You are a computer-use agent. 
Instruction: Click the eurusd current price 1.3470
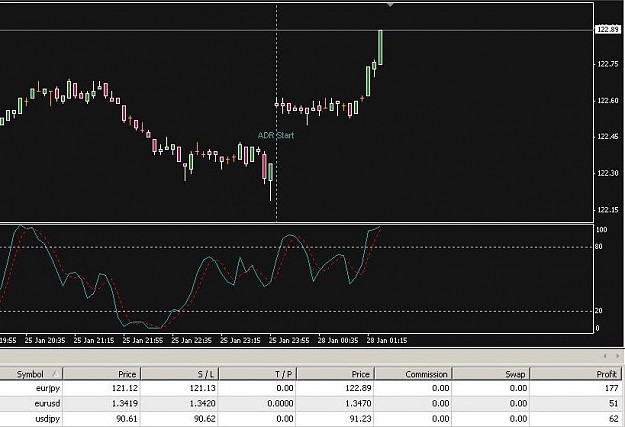(358, 403)
